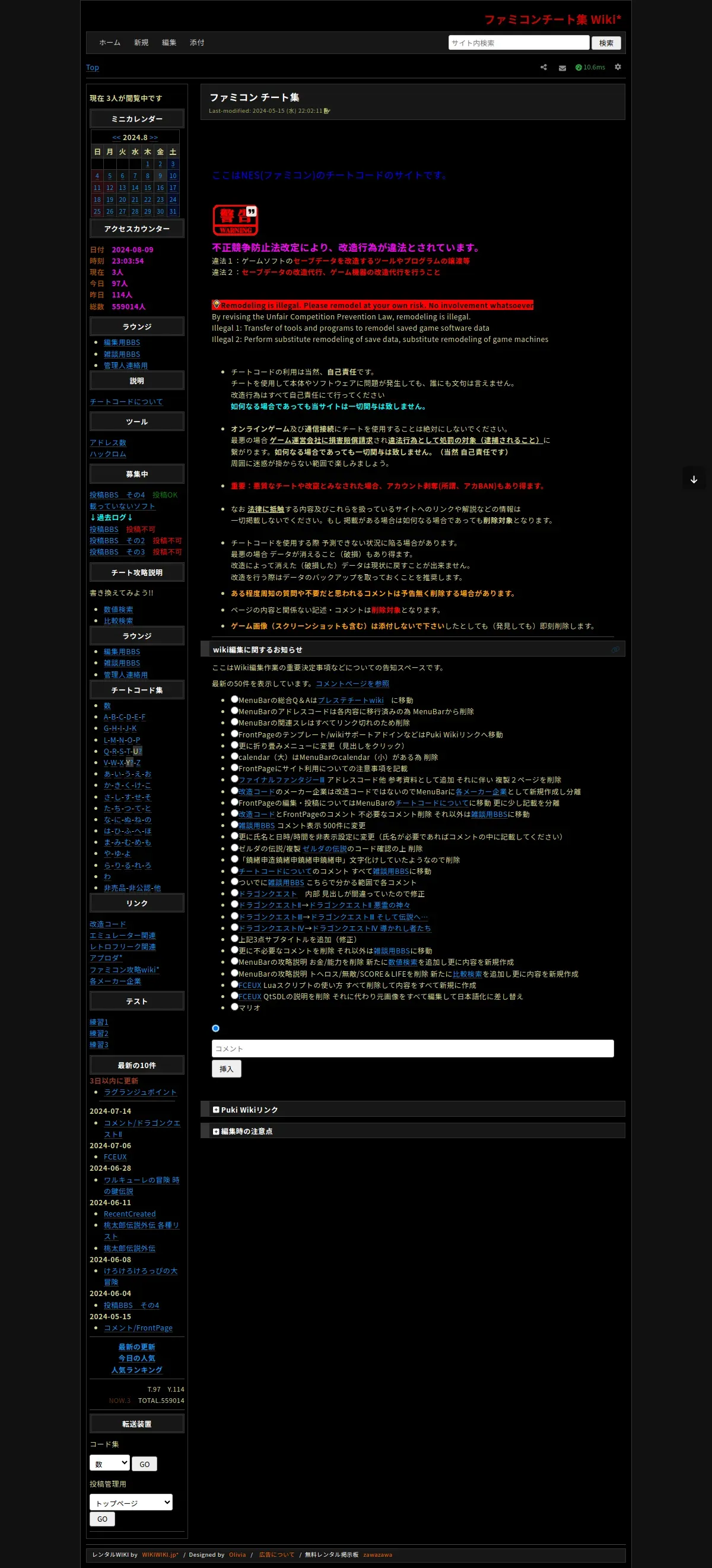Open FCEUX link under 2024-07-06
This screenshot has width=712, height=1568.
[x=115, y=1157]
